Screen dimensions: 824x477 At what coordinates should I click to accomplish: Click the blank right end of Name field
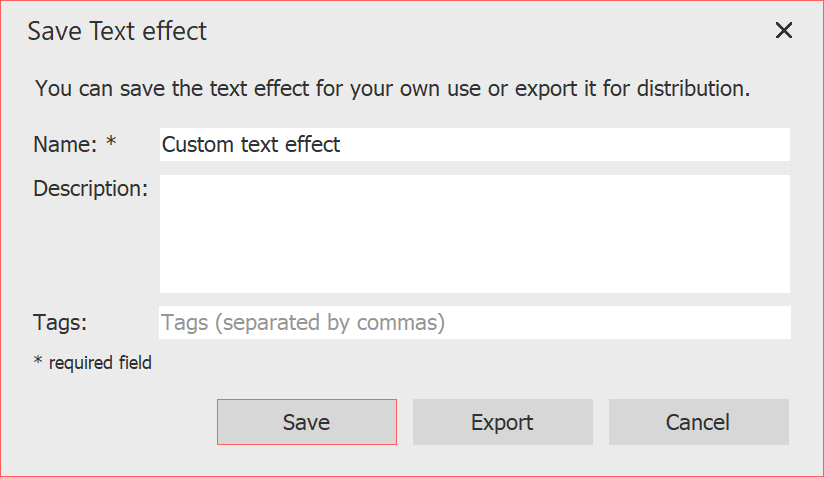[700, 145]
